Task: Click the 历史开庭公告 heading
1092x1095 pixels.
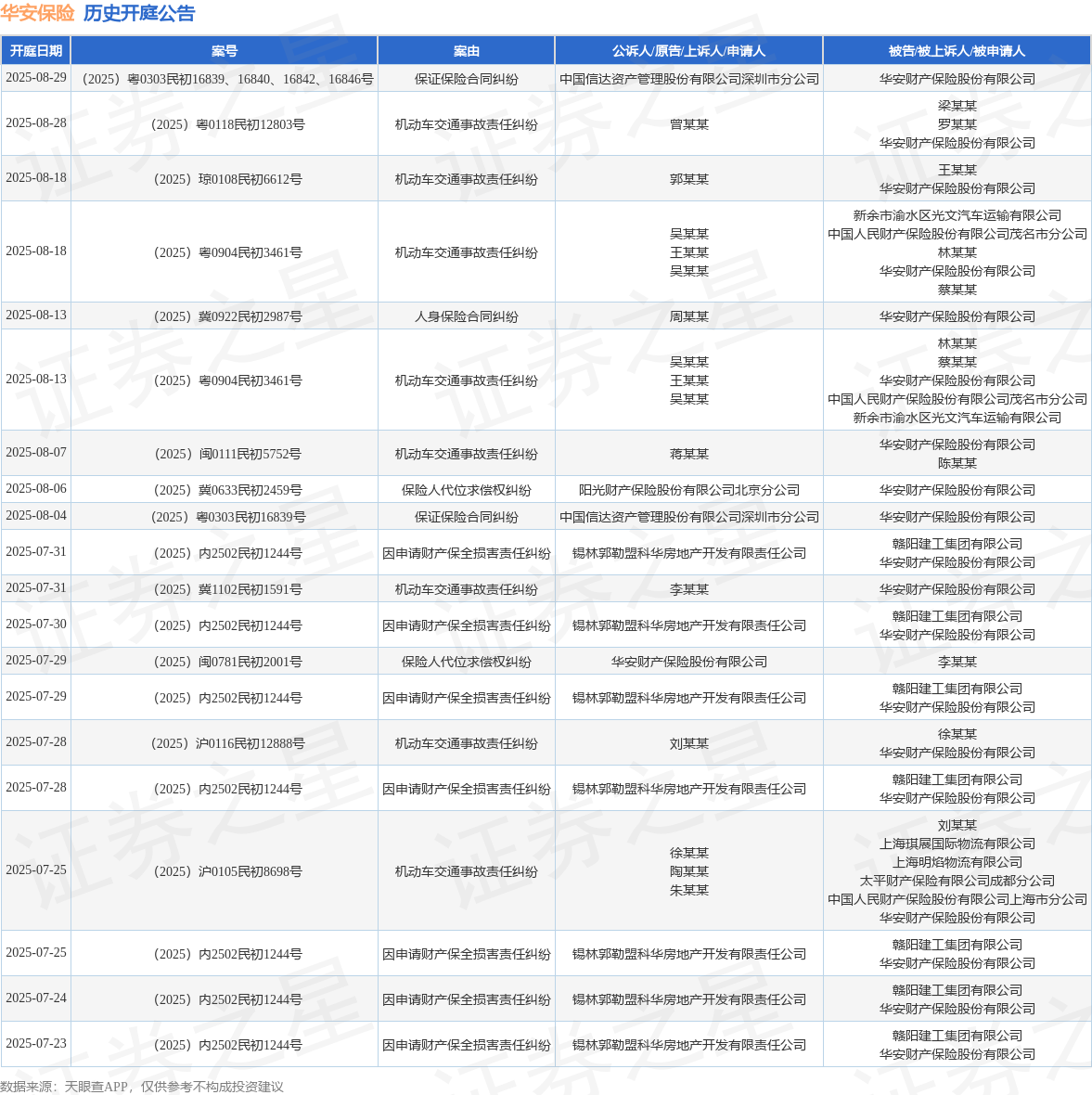Action: (140, 13)
